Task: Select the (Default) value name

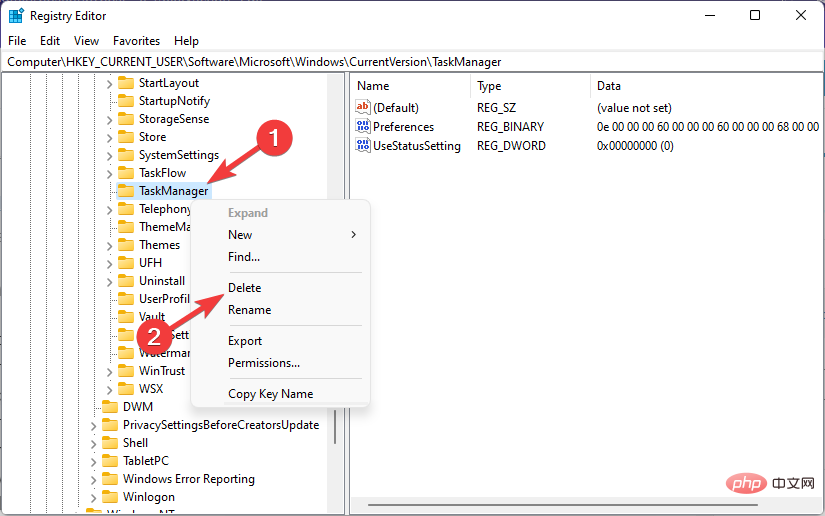Action: pos(396,108)
